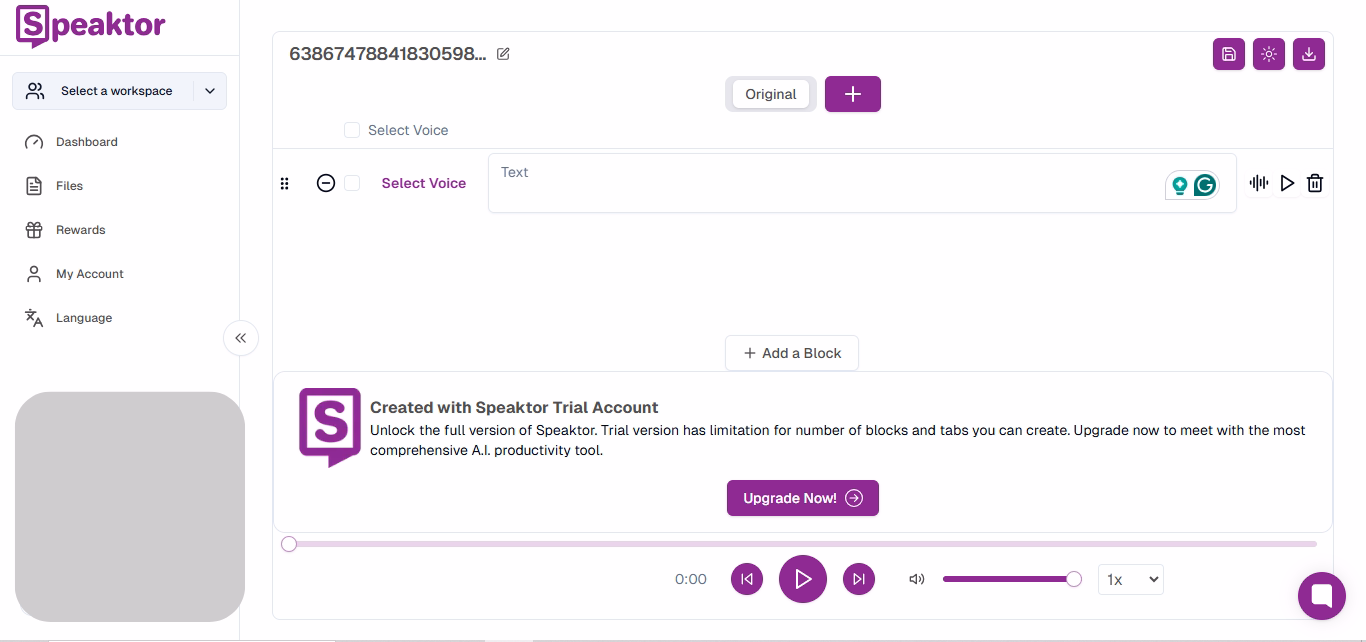Click the Upgrade Now! button
This screenshot has height=642, width=1366.
803,498
